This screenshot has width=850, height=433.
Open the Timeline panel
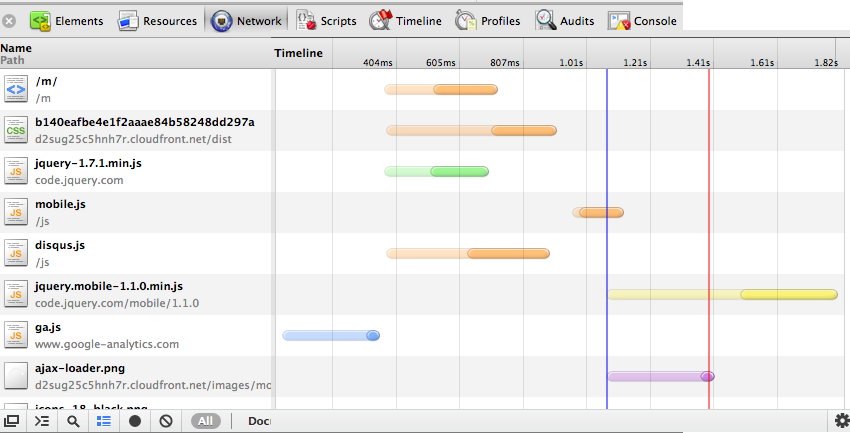pos(405,20)
